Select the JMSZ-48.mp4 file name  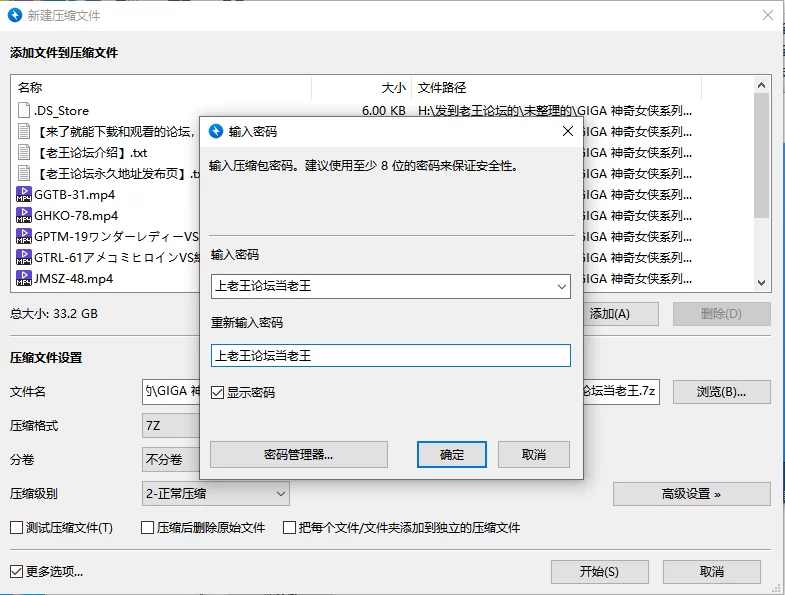tap(74, 278)
